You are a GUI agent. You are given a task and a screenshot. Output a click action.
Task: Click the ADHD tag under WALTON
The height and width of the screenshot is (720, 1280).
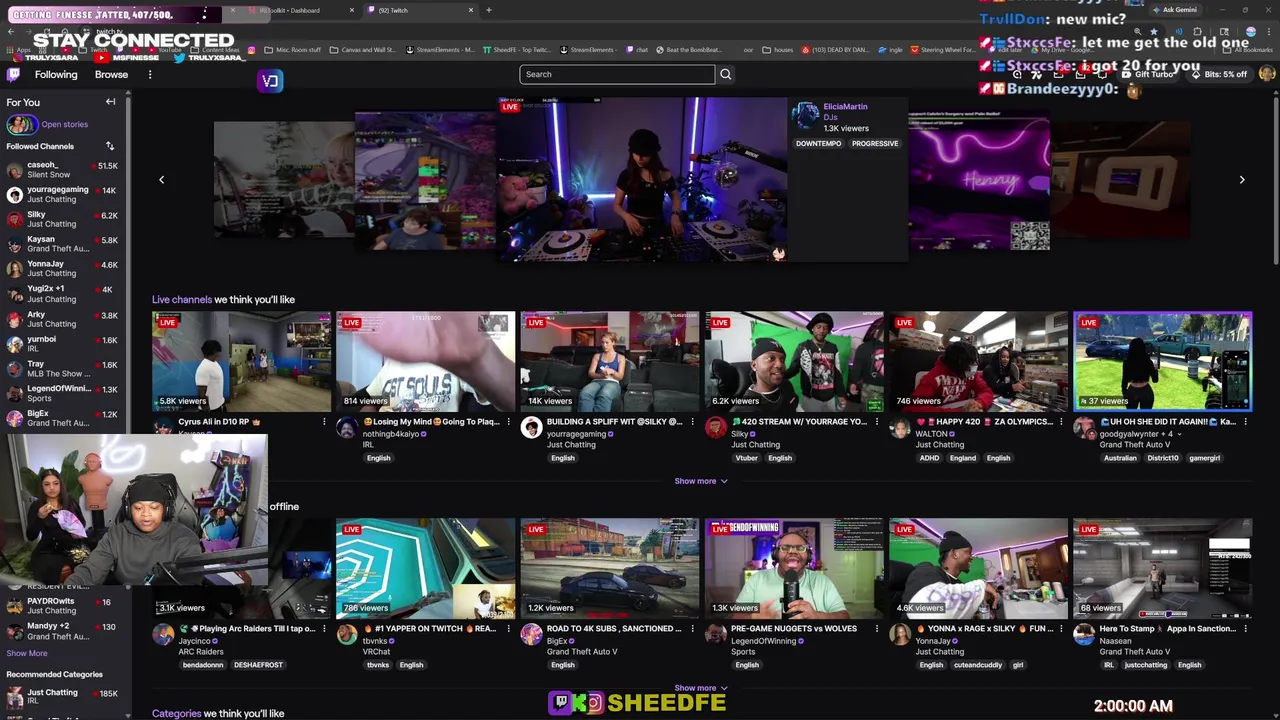point(930,458)
